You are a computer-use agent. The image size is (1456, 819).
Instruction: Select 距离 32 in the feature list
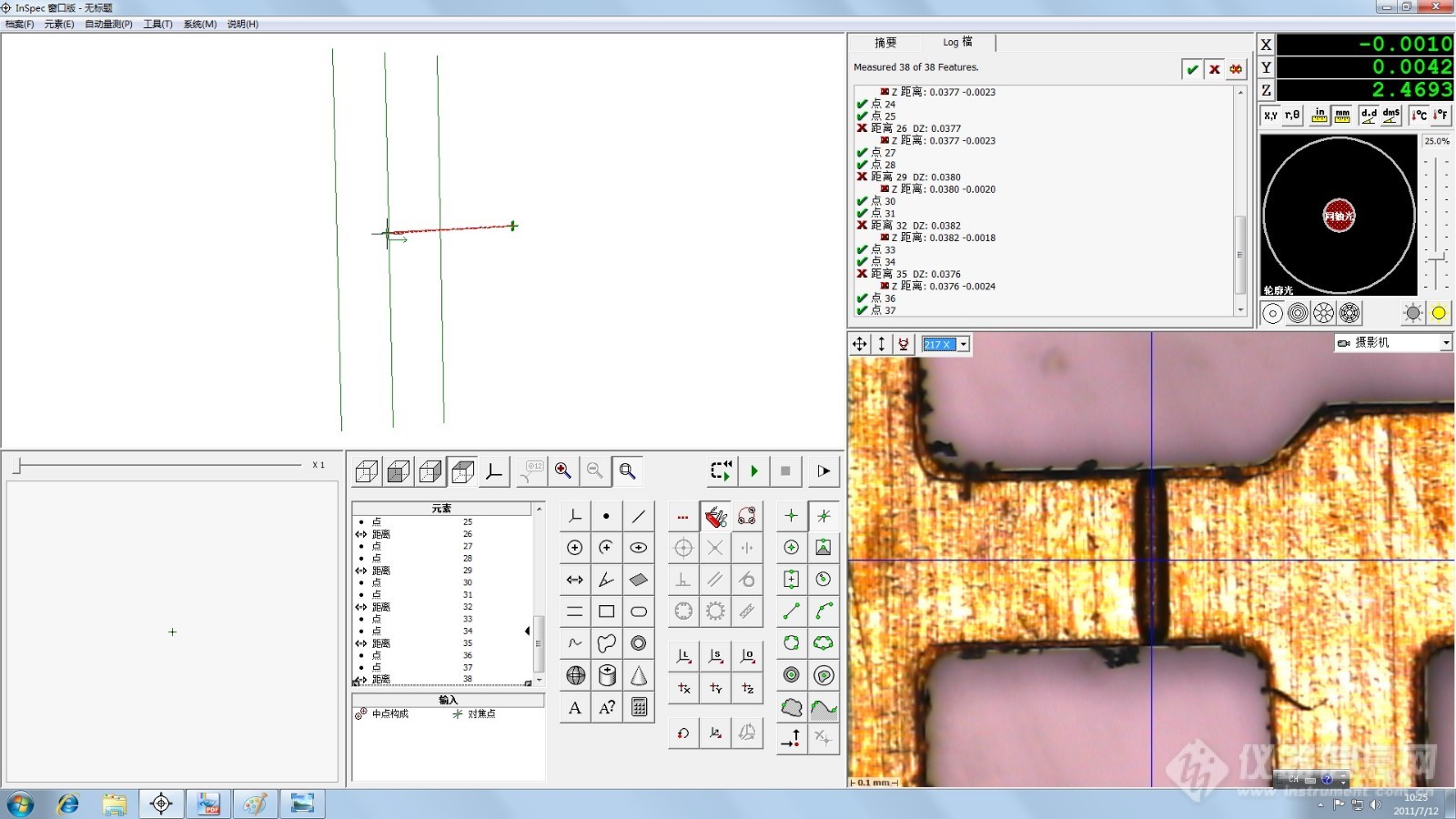click(x=441, y=607)
